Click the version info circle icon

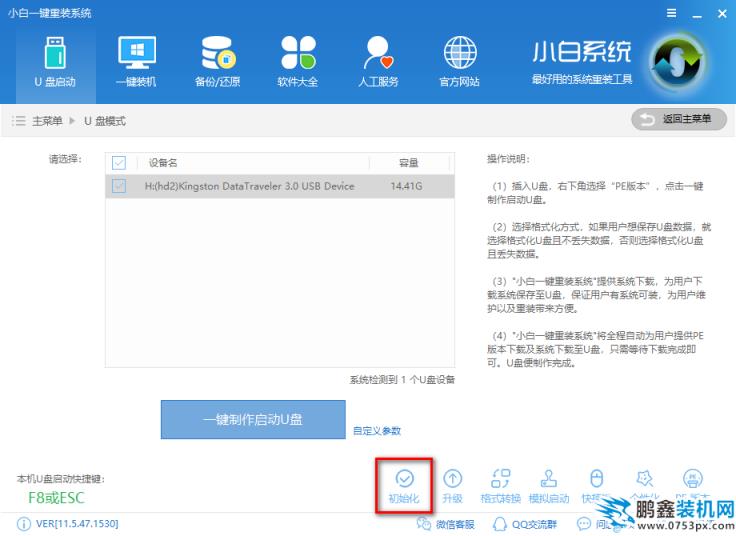point(23,524)
